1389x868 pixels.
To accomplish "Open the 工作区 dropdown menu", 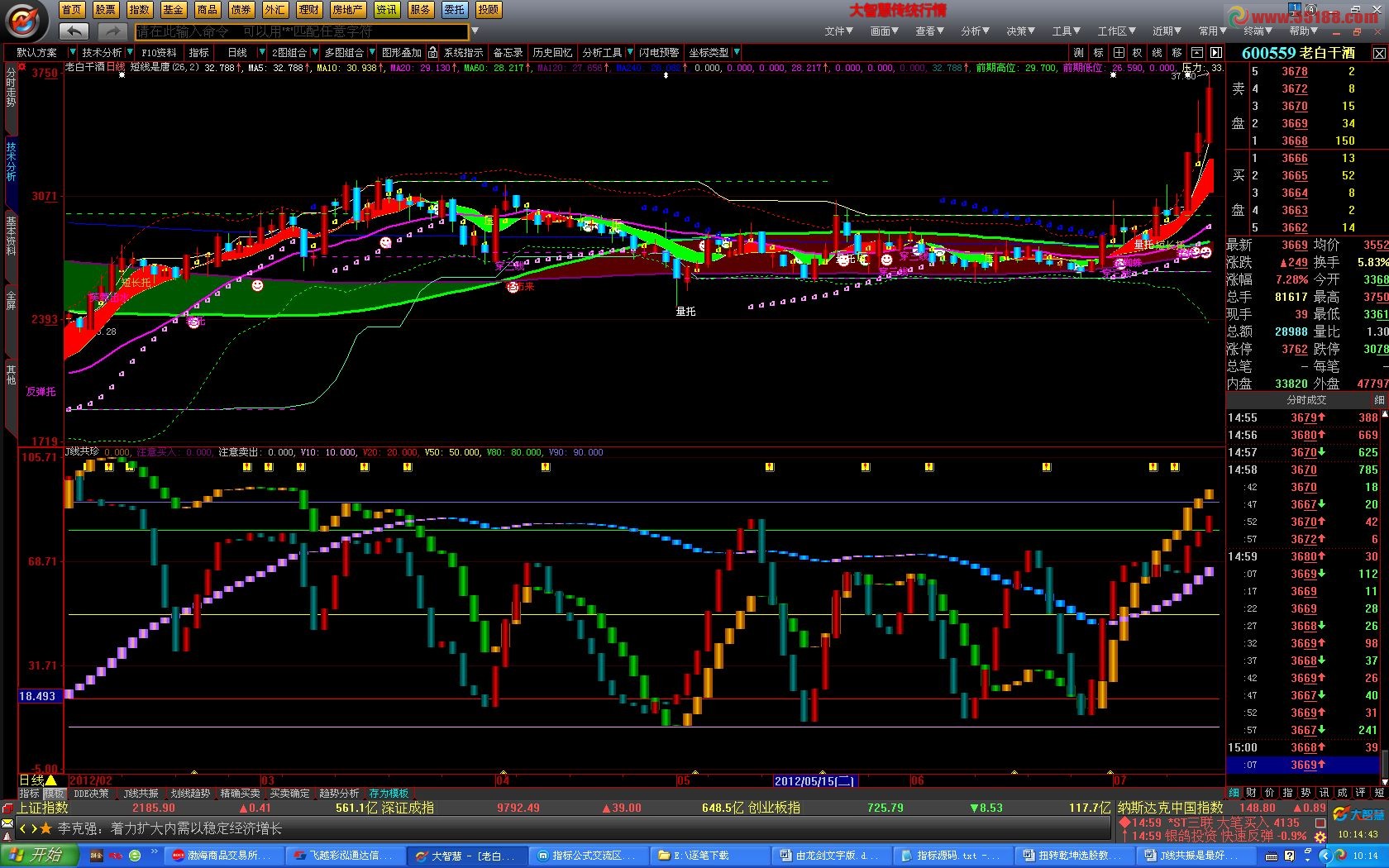I will (x=1116, y=31).
